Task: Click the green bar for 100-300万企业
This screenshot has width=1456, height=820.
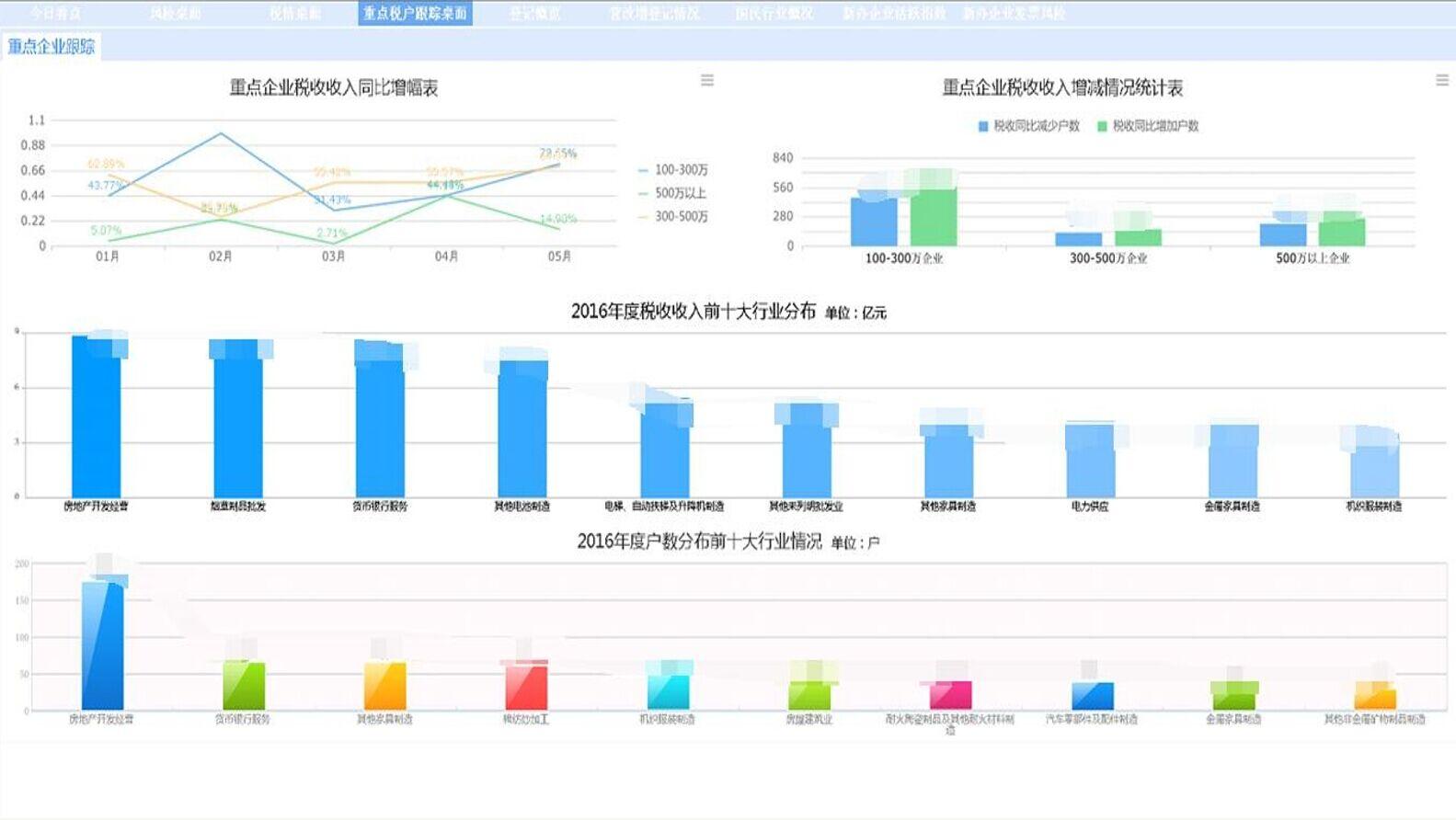Action: 934,216
